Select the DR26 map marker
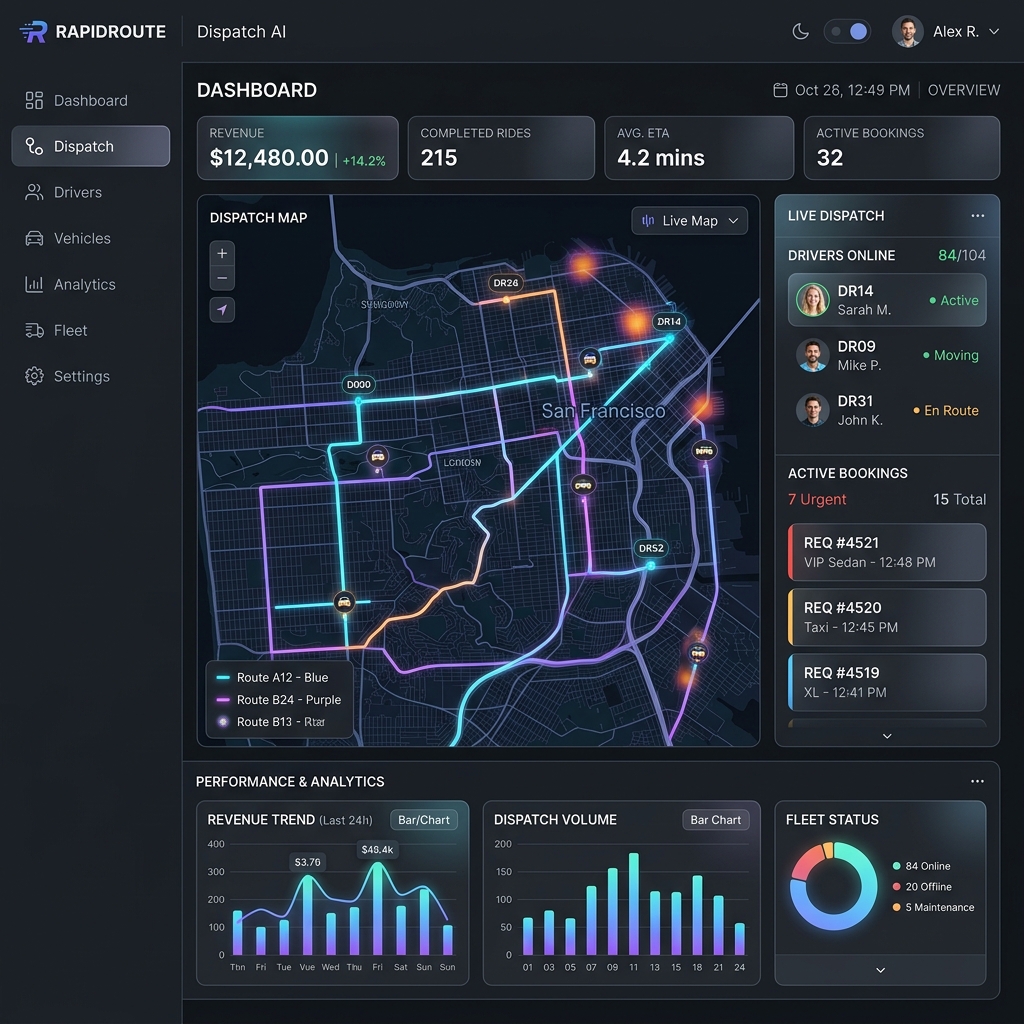The height and width of the screenshot is (1024, 1024). click(x=506, y=283)
